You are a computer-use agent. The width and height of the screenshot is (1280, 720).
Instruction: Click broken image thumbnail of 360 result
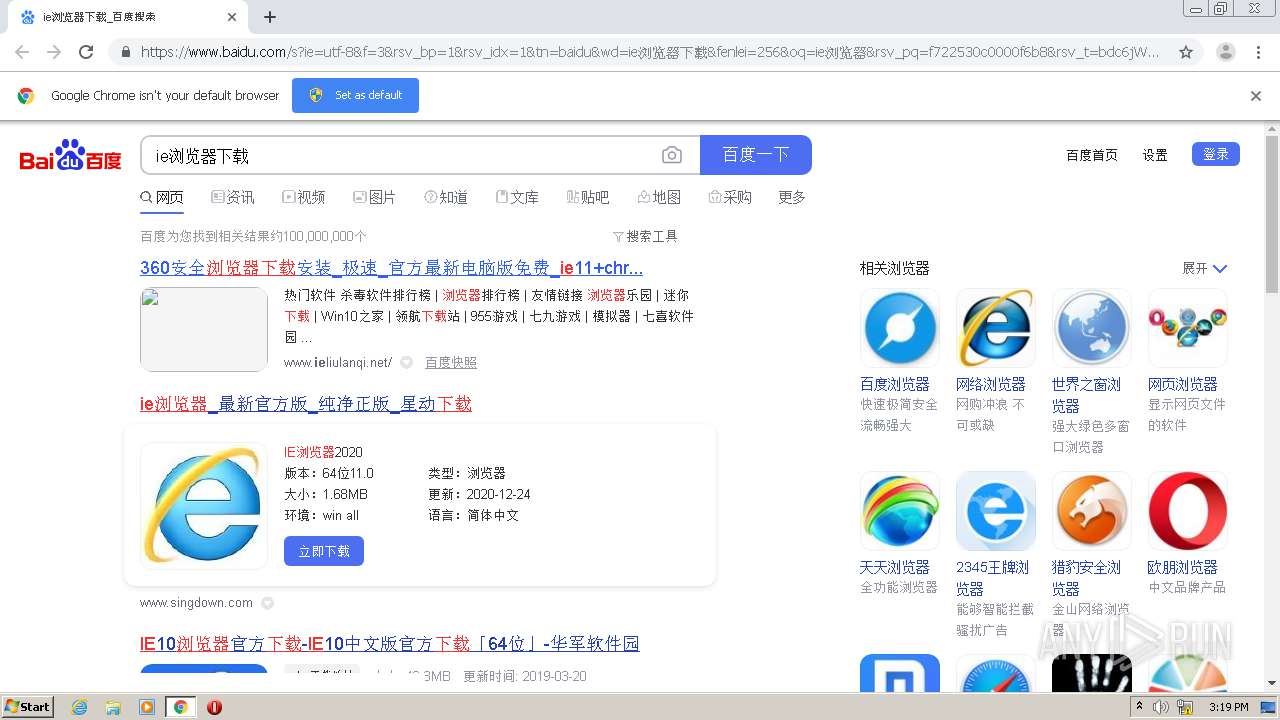tap(204, 329)
